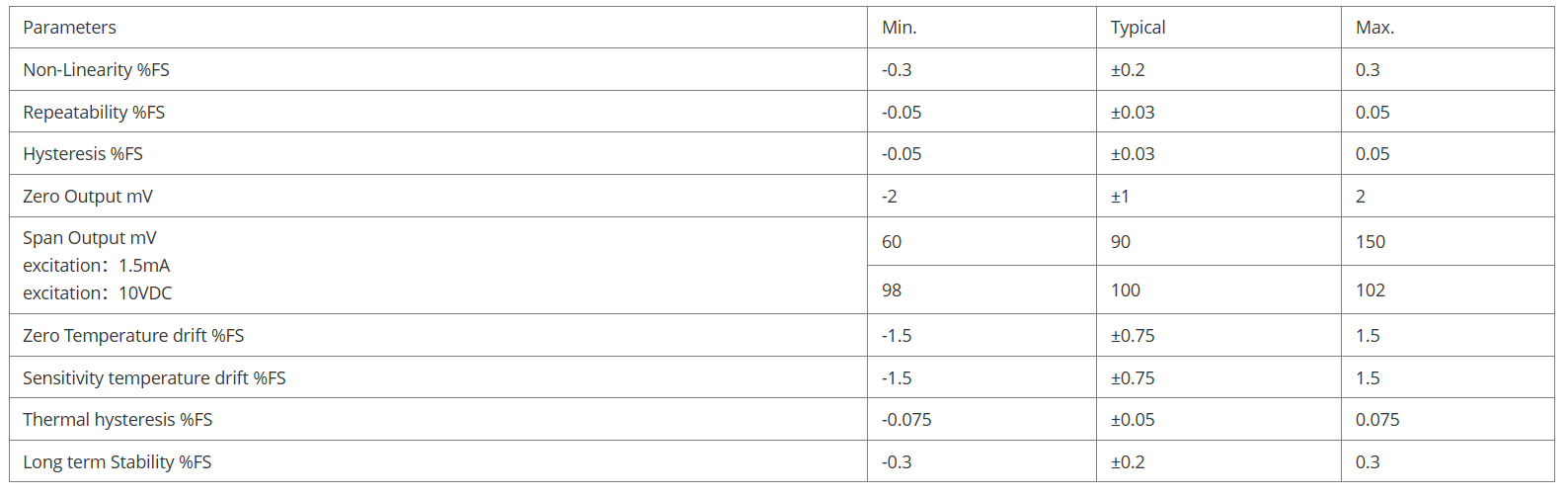Click the excitation 10VDC line
The image size is (1568, 496).
pyautogui.click(x=98, y=293)
